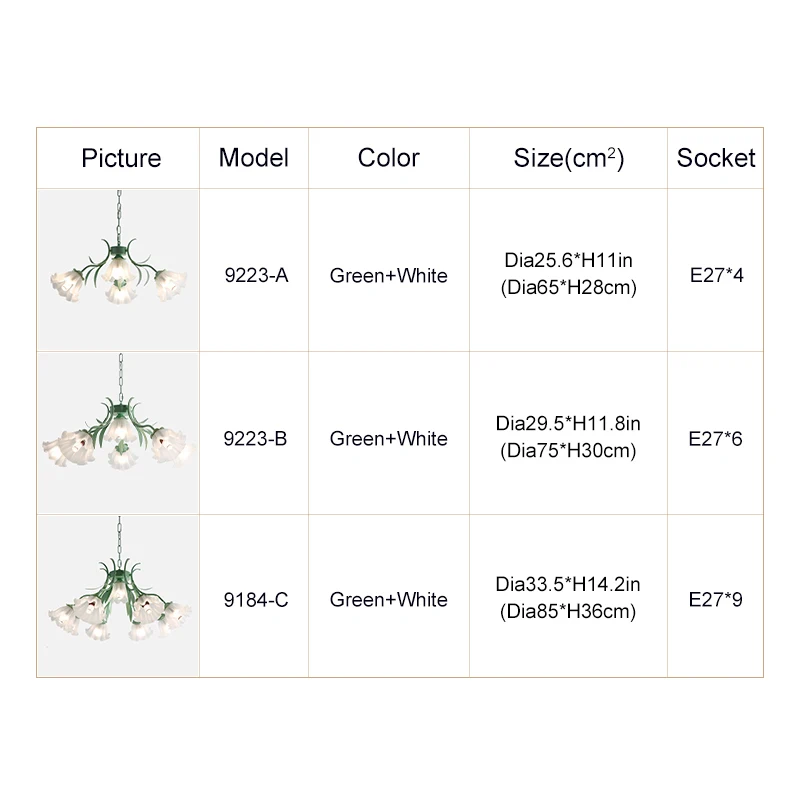Click the Dia25.6*H11in size text
The height and width of the screenshot is (800, 800).
pos(569,261)
